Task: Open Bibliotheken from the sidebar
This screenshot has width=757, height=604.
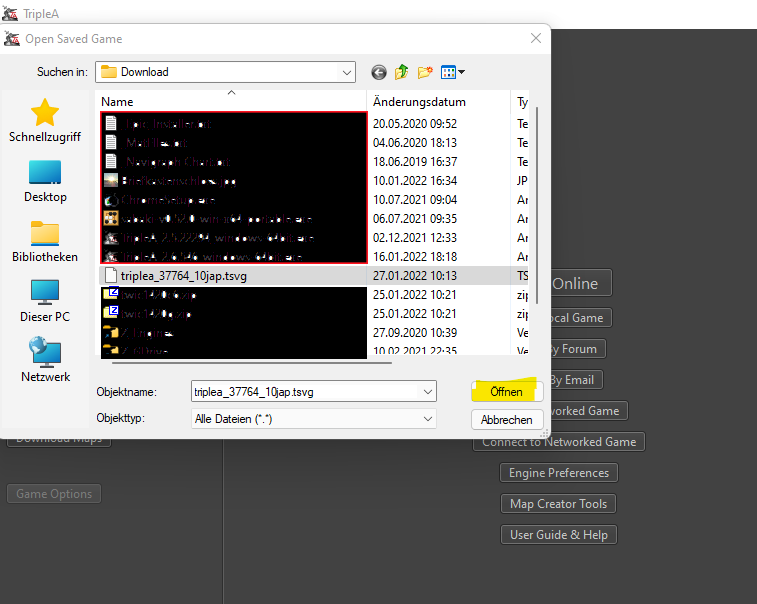Action: tap(46, 241)
